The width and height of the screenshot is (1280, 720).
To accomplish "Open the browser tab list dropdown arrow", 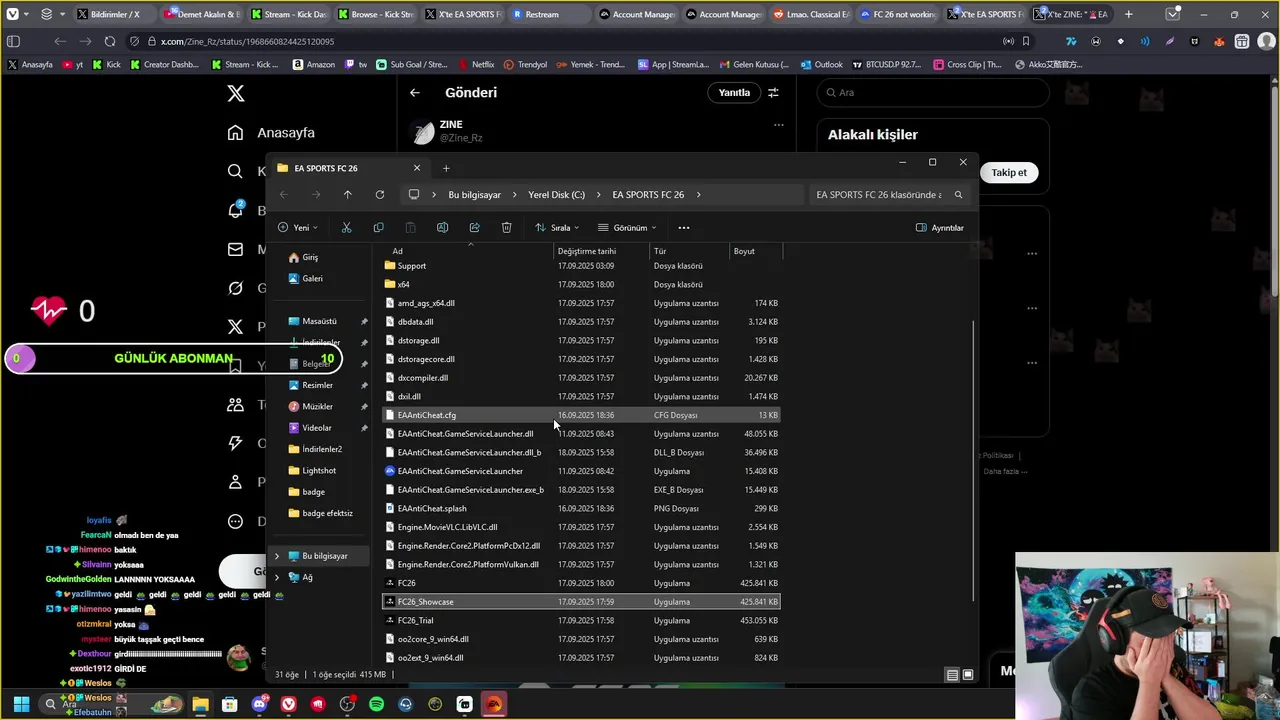I will pos(1173,14).
